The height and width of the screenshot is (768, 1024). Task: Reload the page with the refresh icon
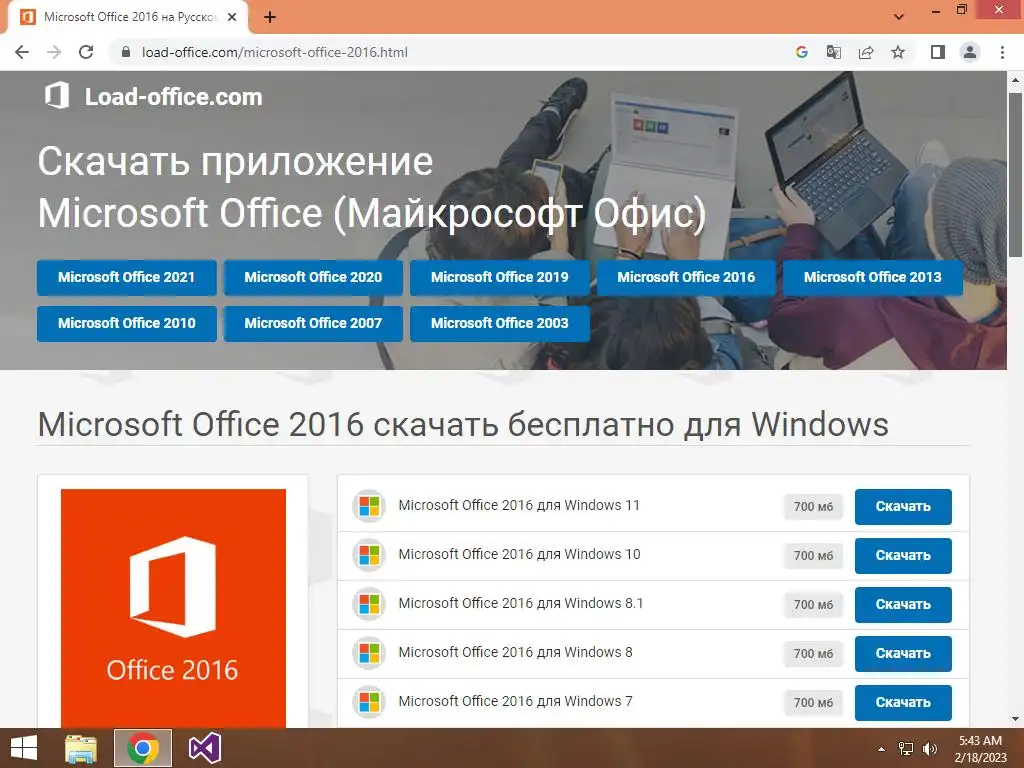tap(86, 52)
